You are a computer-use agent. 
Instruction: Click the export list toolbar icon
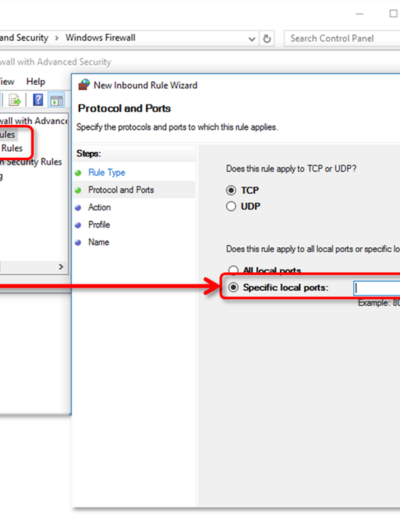[x=15, y=100]
